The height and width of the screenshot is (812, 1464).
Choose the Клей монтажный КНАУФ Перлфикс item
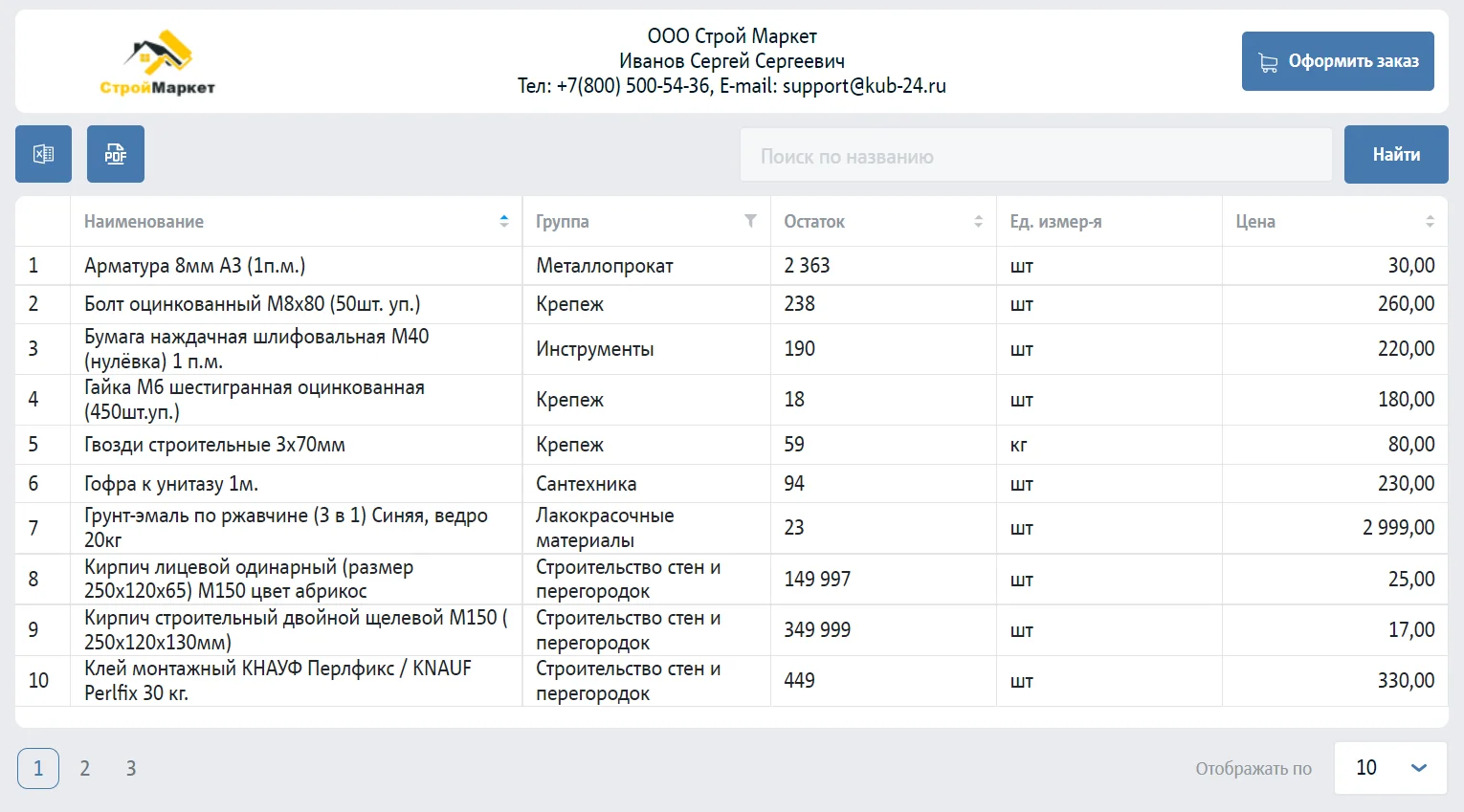click(x=277, y=680)
